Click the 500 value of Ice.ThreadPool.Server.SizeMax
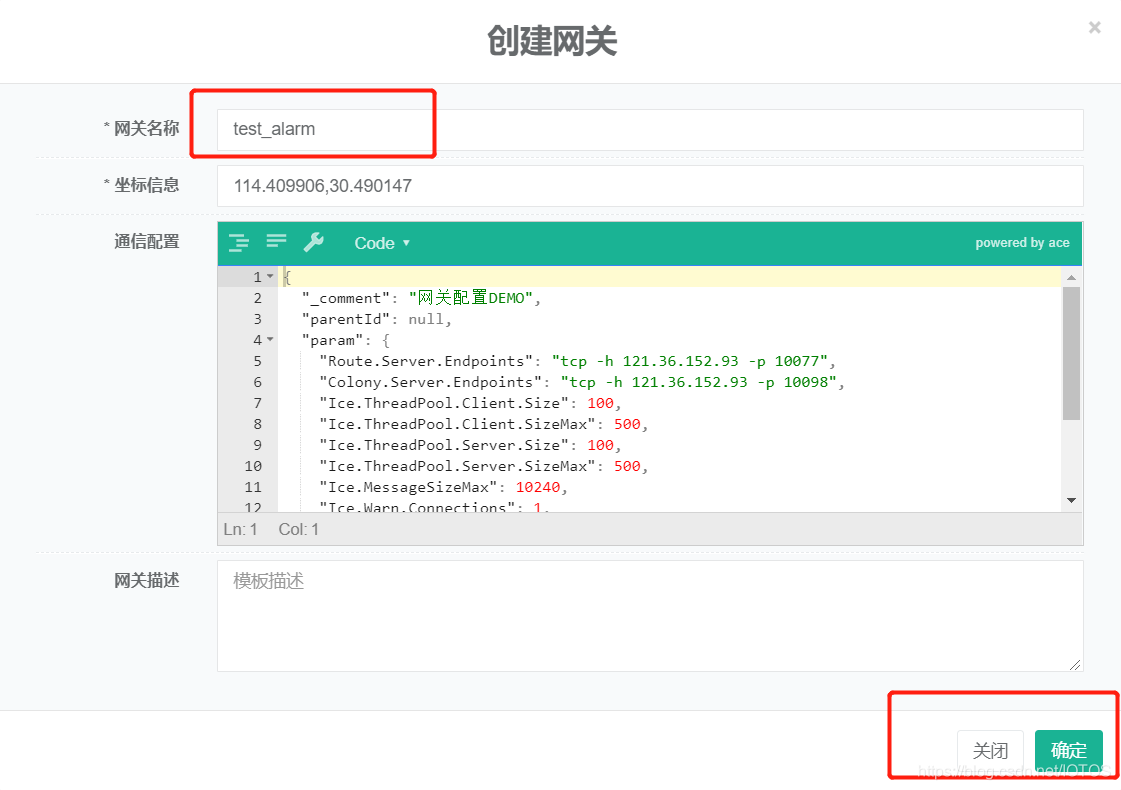Viewport: 1121px width, 790px height. pyautogui.click(x=627, y=466)
